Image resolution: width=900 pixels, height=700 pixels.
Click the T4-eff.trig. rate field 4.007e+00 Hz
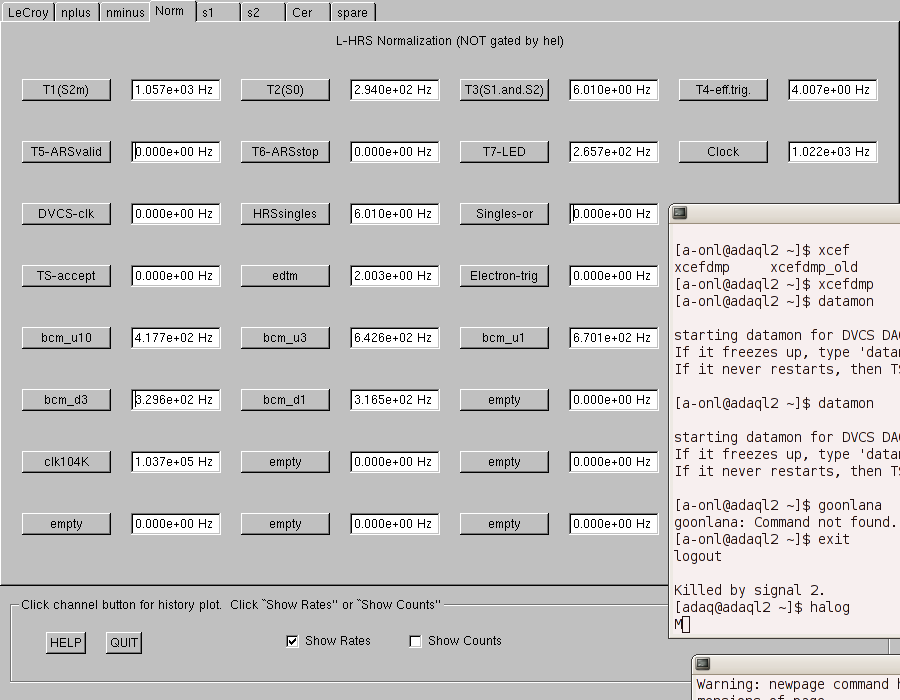point(833,90)
